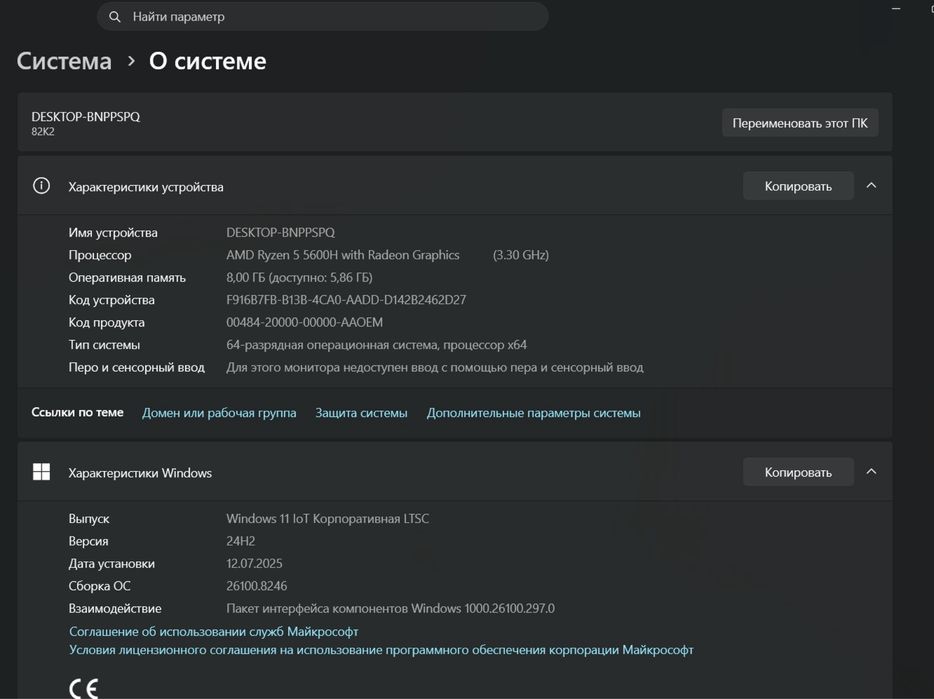The image size is (934, 699).
Task: Copy device specifications with Копировать
Action: coord(798,186)
